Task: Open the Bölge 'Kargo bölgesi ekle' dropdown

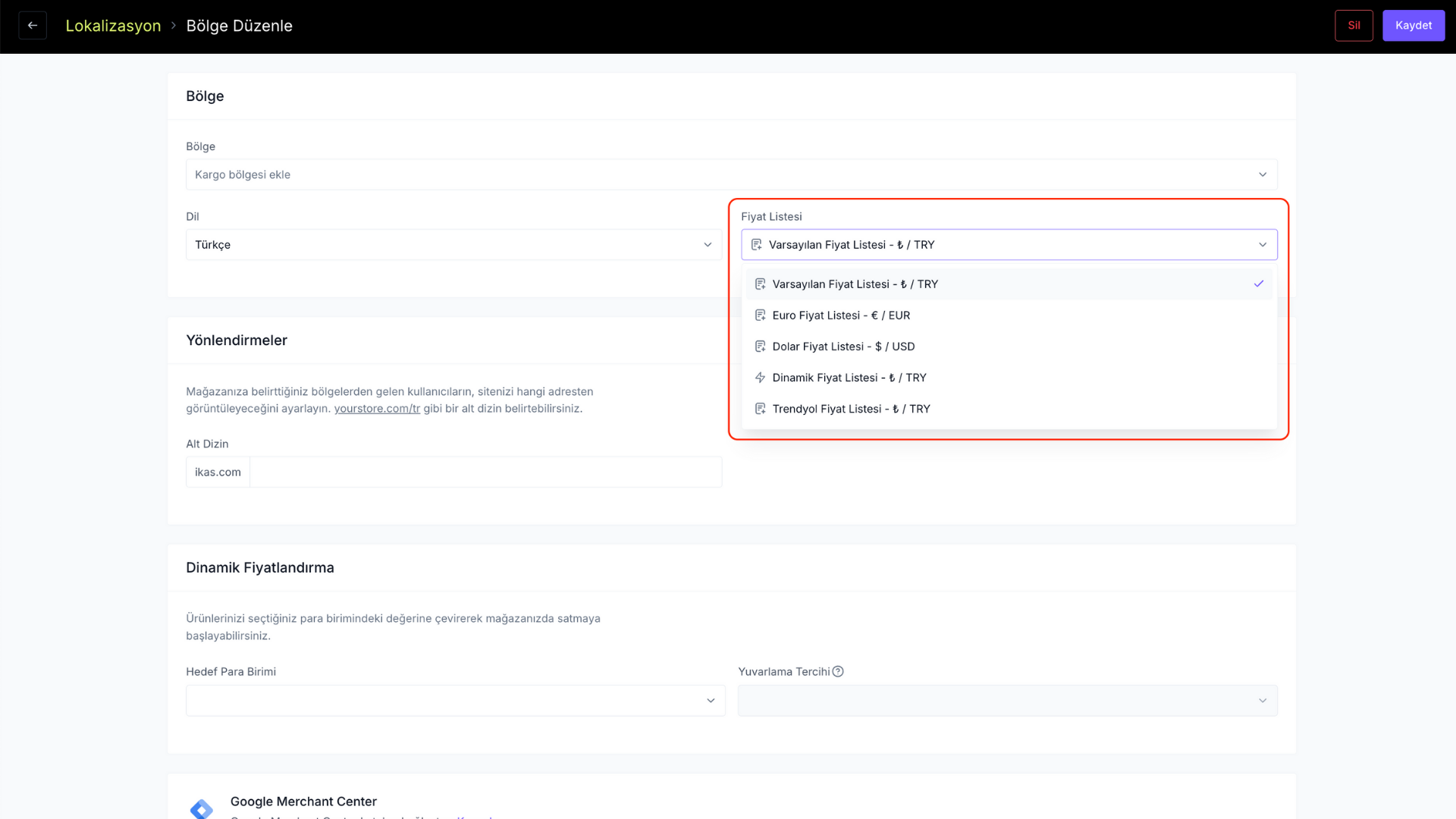Action: (x=731, y=174)
